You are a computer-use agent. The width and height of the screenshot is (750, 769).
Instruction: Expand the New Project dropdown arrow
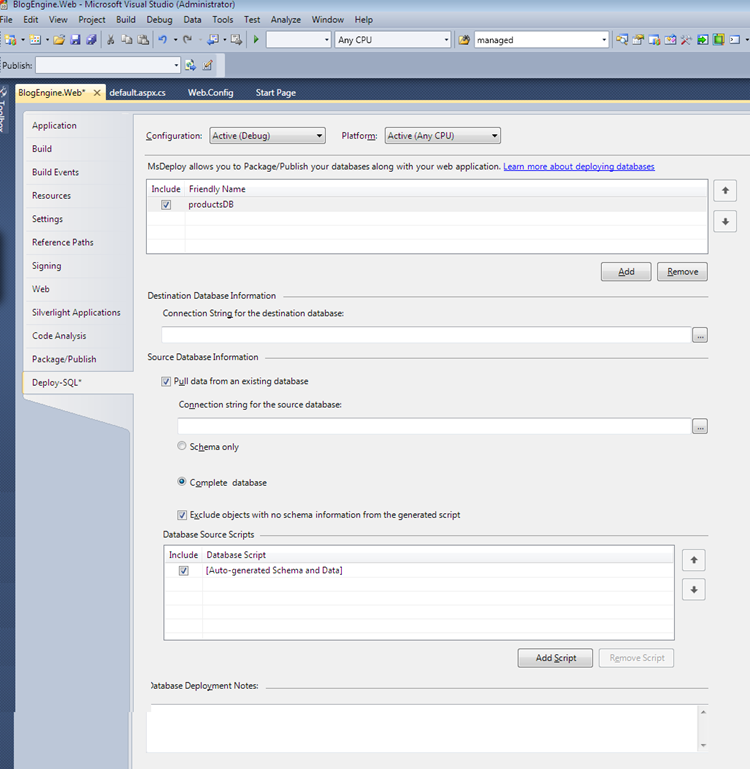coord(23,40)
